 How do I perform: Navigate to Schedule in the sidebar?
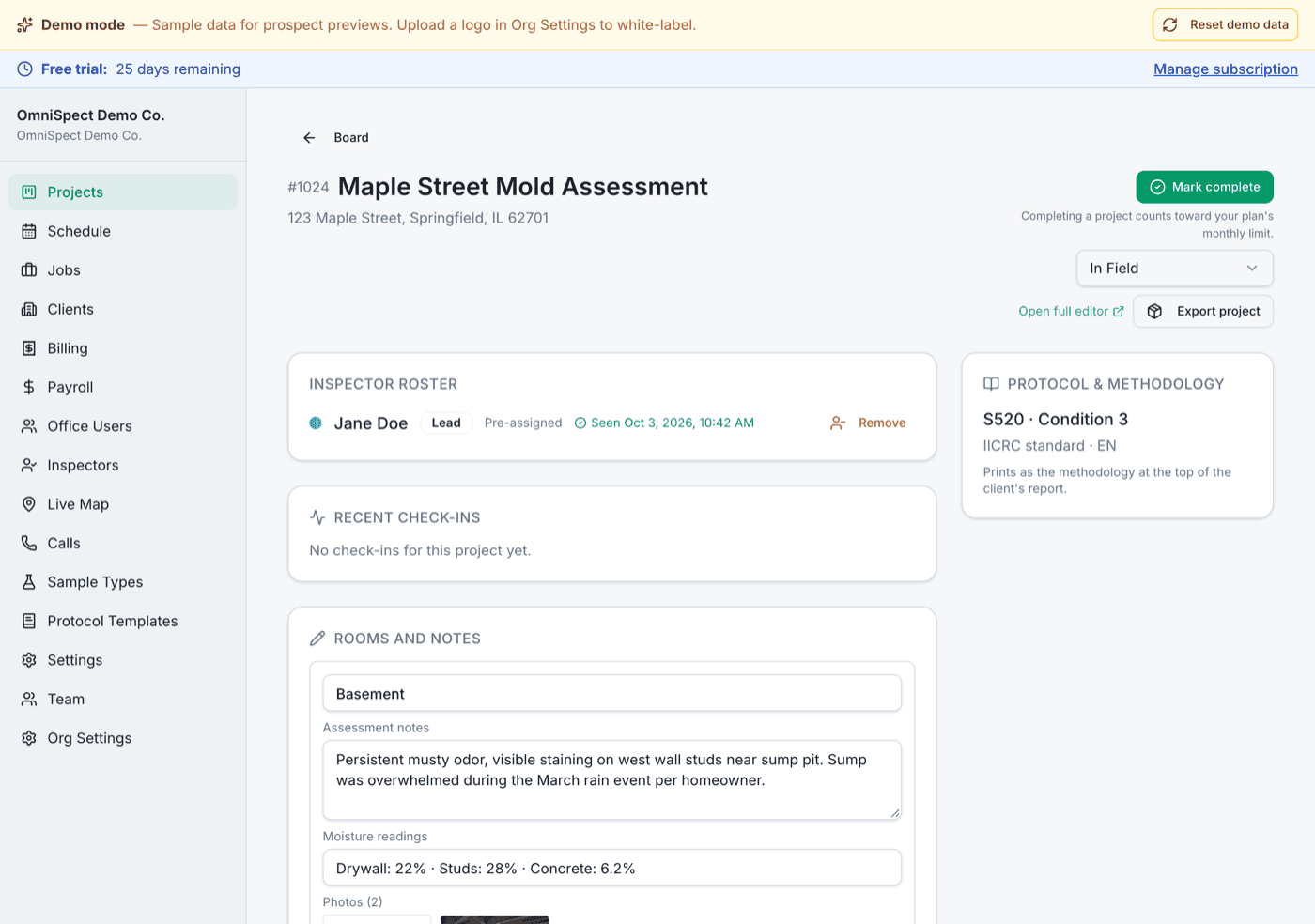123,231
